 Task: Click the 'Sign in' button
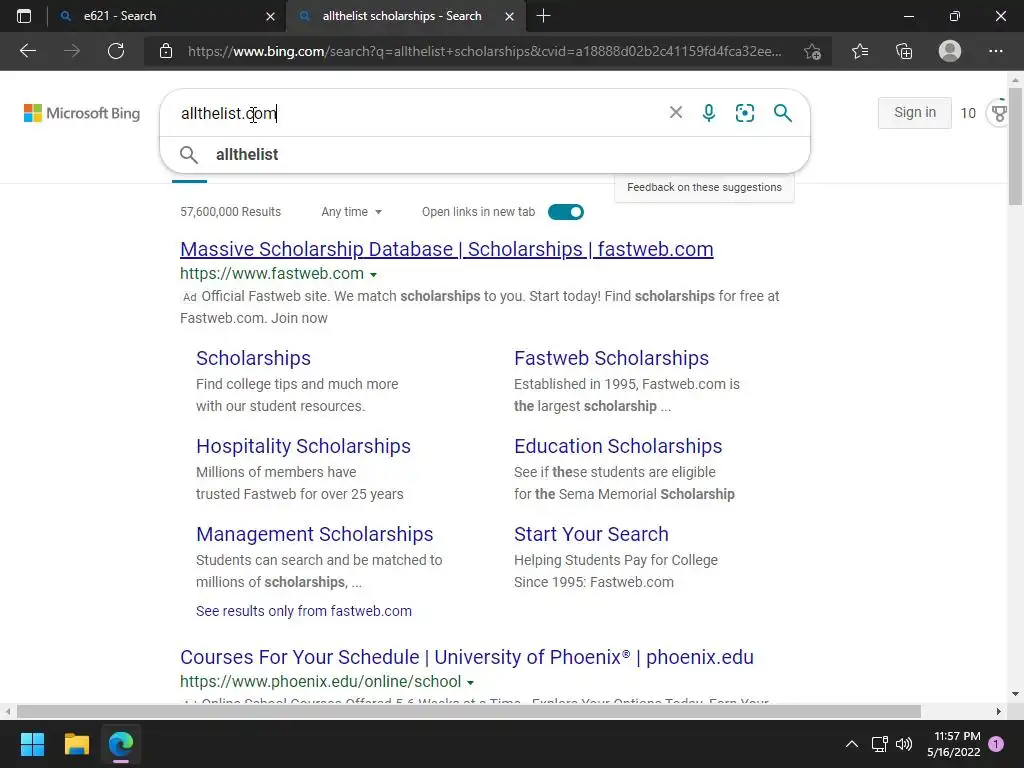[915, 113]
